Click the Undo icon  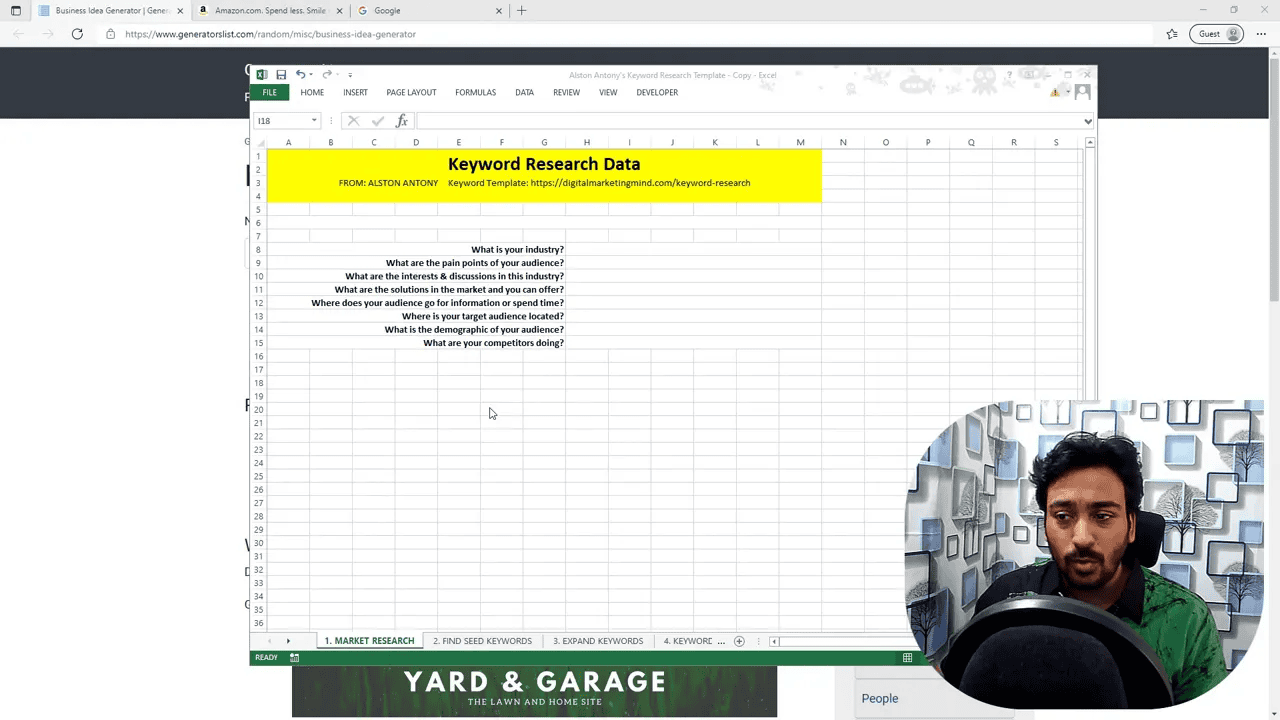(x=300, y=74)
